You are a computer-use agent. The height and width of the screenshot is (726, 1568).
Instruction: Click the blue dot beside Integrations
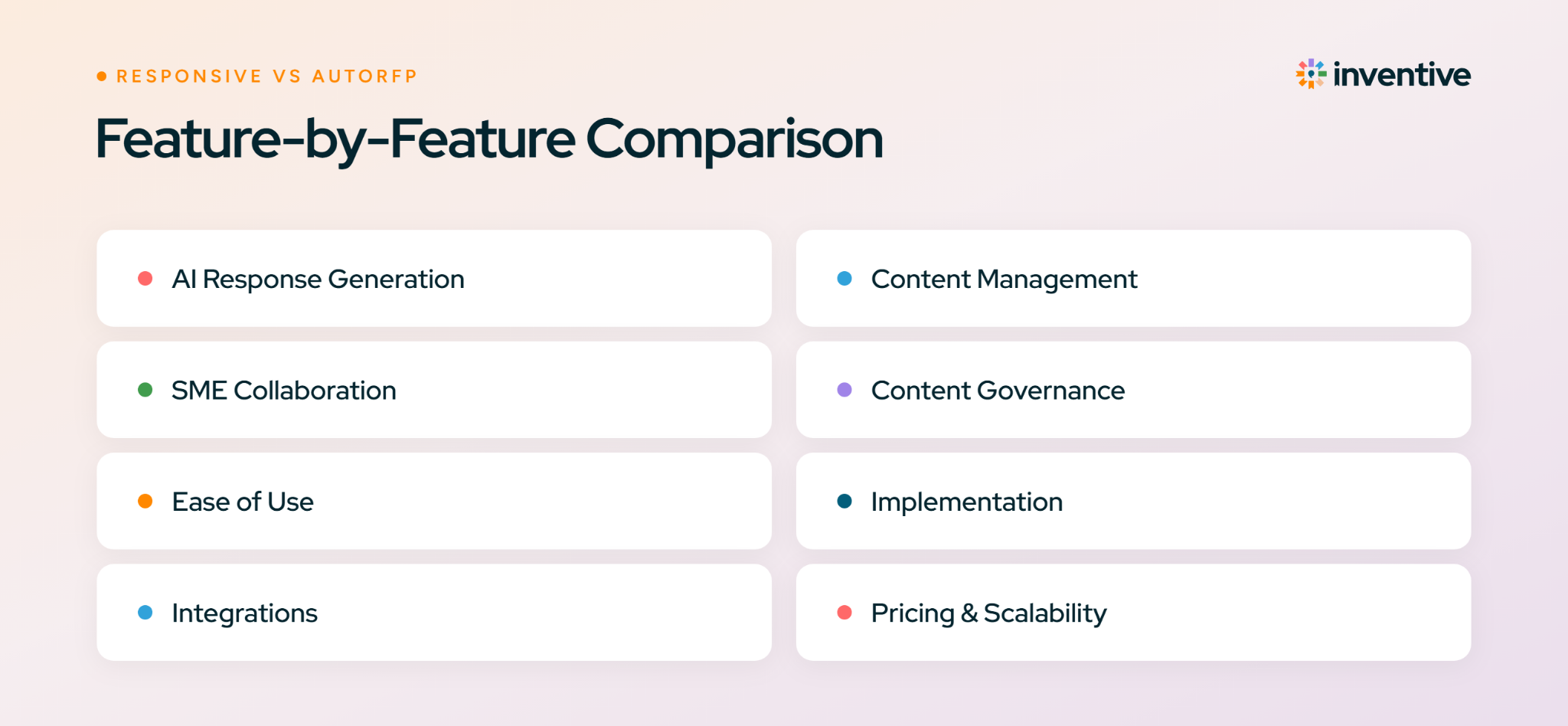(x=145, y=613)
